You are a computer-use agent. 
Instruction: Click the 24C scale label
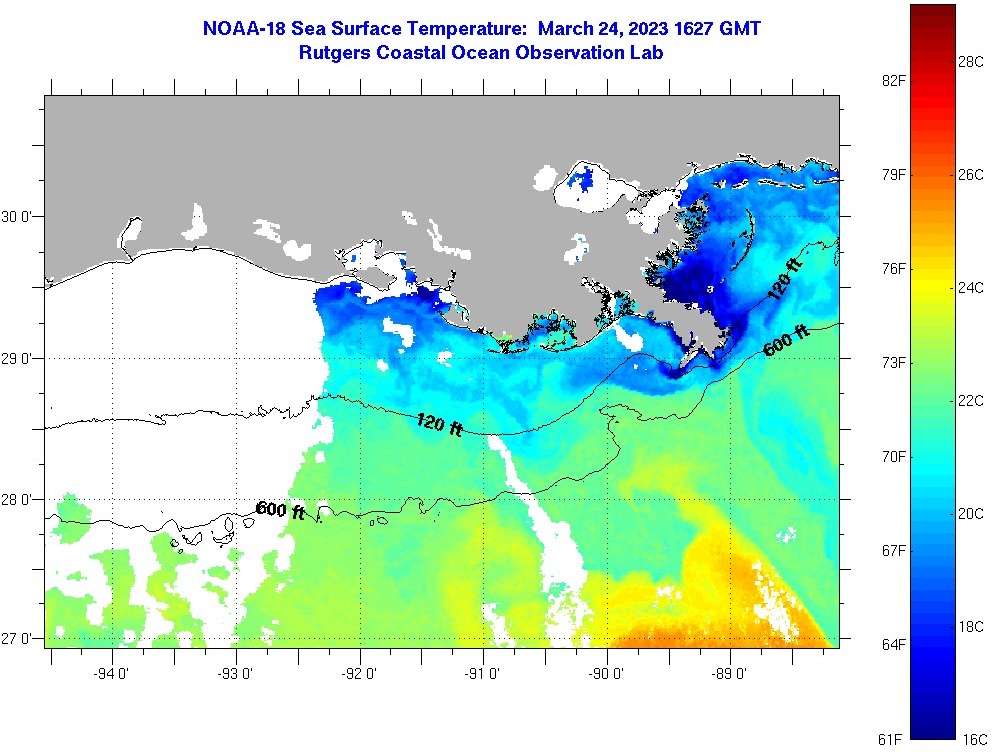pos(970,288)
